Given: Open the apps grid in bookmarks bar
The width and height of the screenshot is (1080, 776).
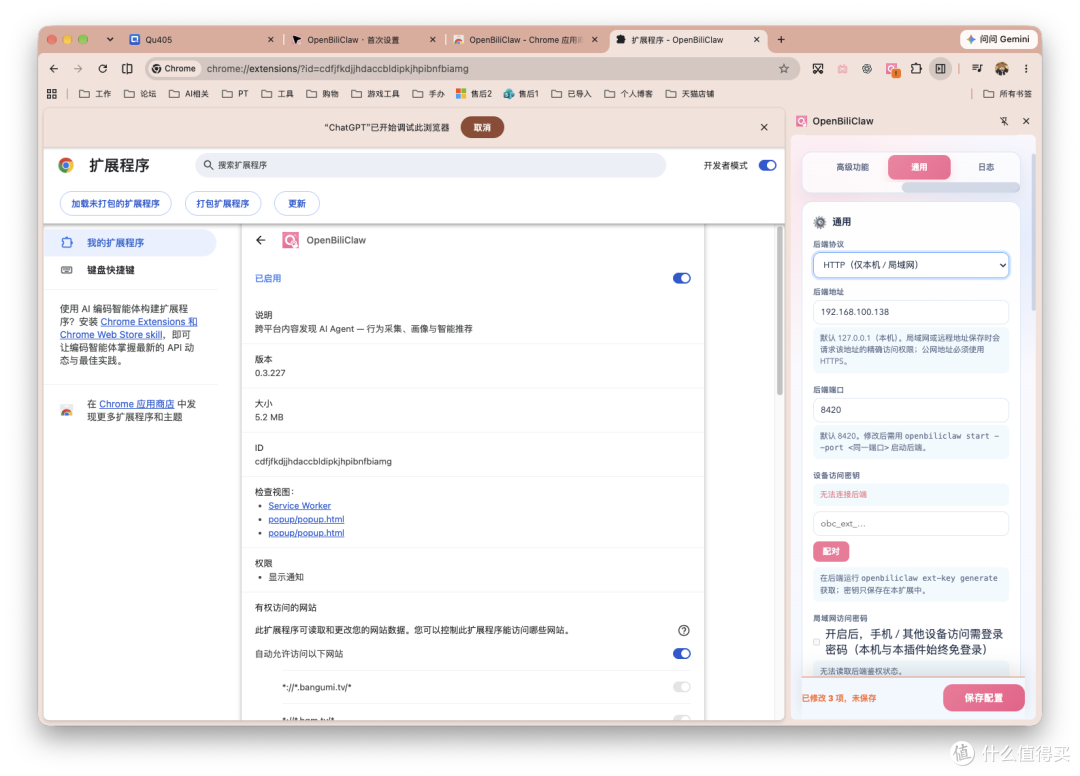Looking at the screenshot, I should point(52,94).
